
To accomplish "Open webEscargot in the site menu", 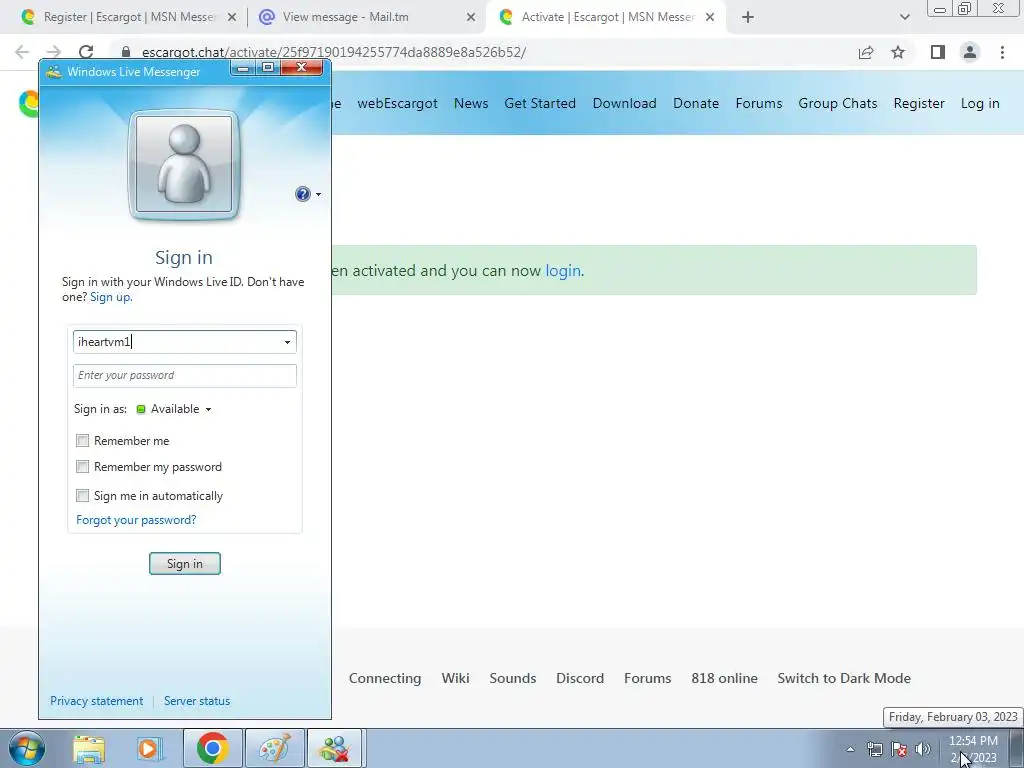I will click(397, 103).
